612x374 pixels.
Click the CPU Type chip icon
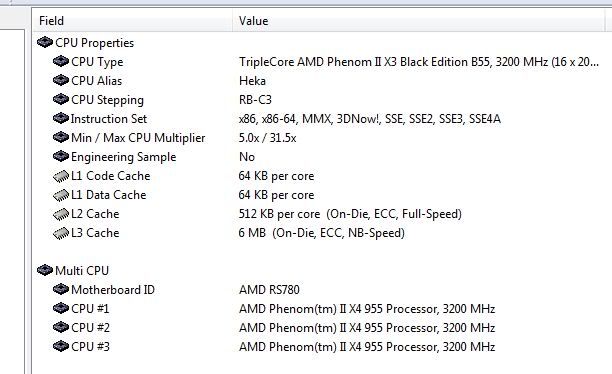click(x=60, y=61)
